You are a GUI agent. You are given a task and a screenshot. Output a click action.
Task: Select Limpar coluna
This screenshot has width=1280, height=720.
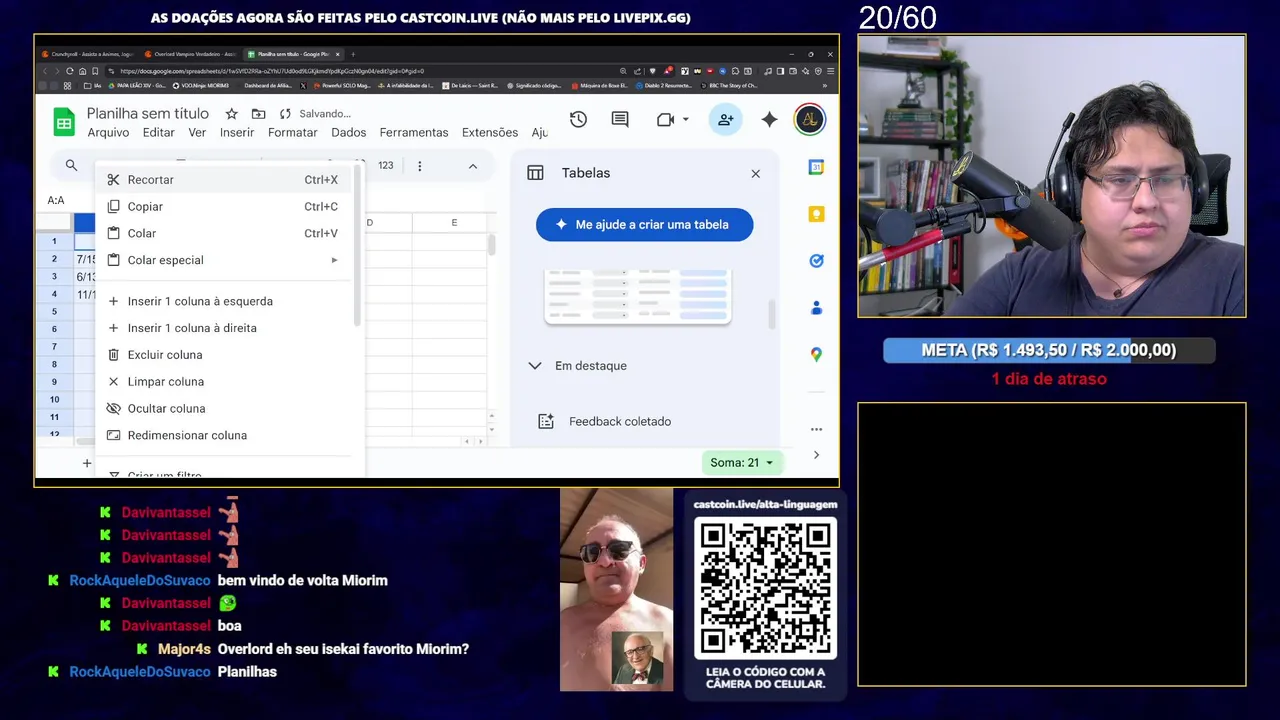click(x=224, y=382)
